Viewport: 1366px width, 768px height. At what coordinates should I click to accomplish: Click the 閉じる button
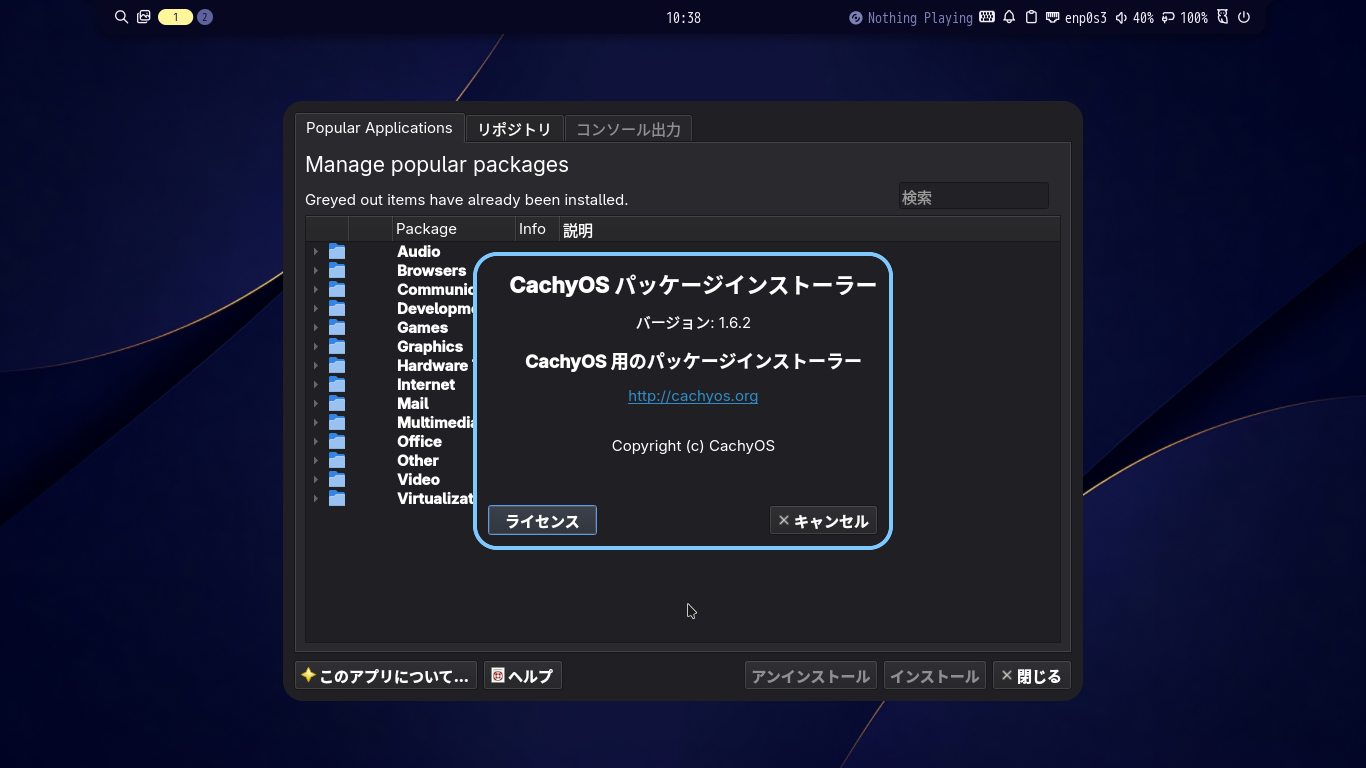(1032, 676)
